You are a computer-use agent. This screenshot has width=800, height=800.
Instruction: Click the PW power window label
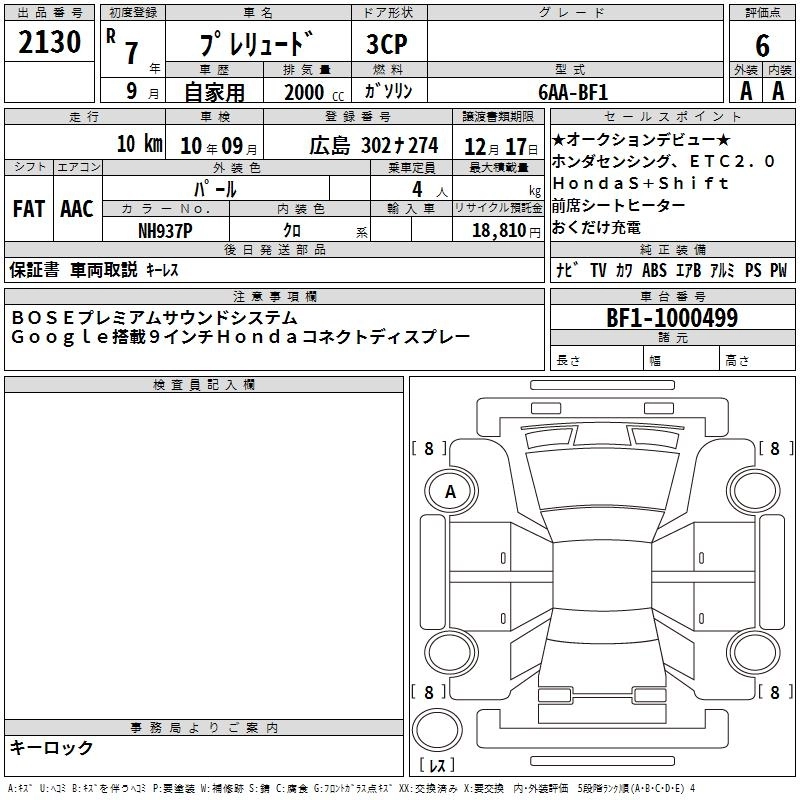pos(778,270)
